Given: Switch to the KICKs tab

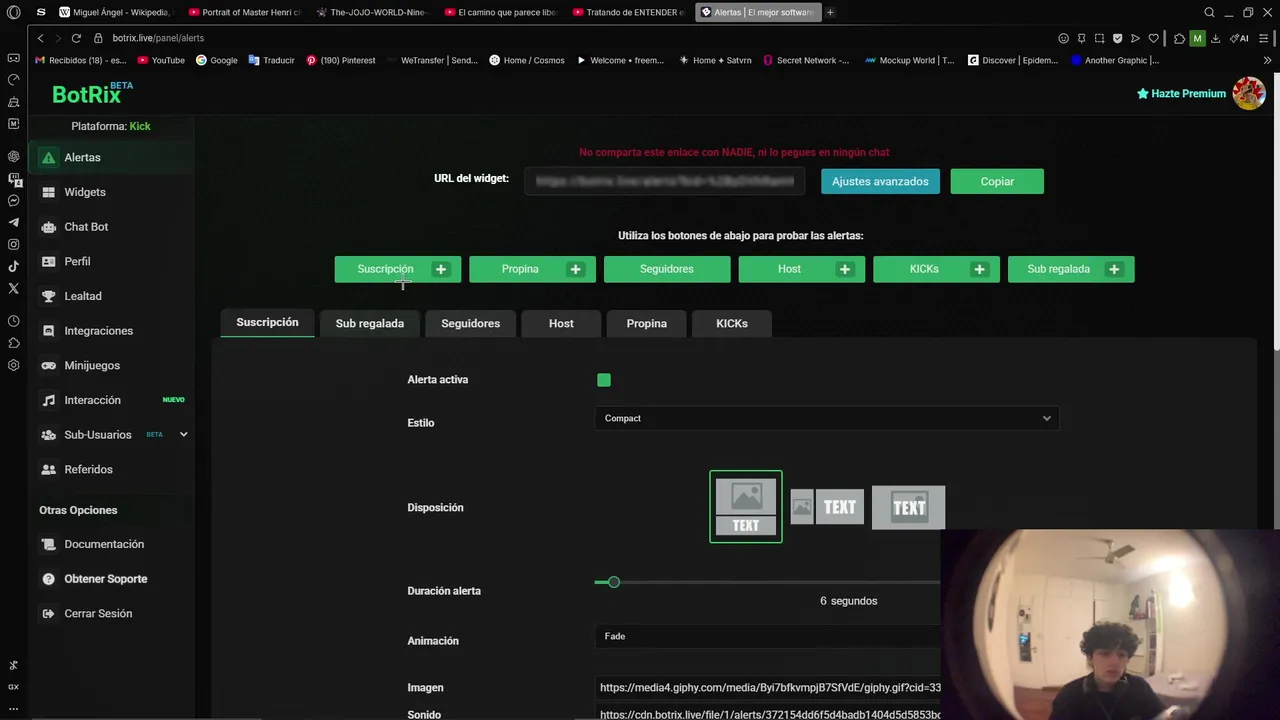Looking at the screenshot, I should (x=732, y=323).
